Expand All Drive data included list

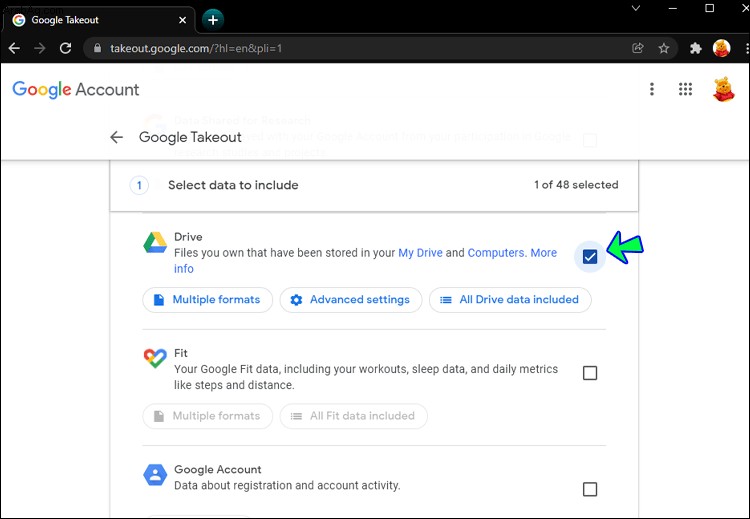[x=510, y=300]
